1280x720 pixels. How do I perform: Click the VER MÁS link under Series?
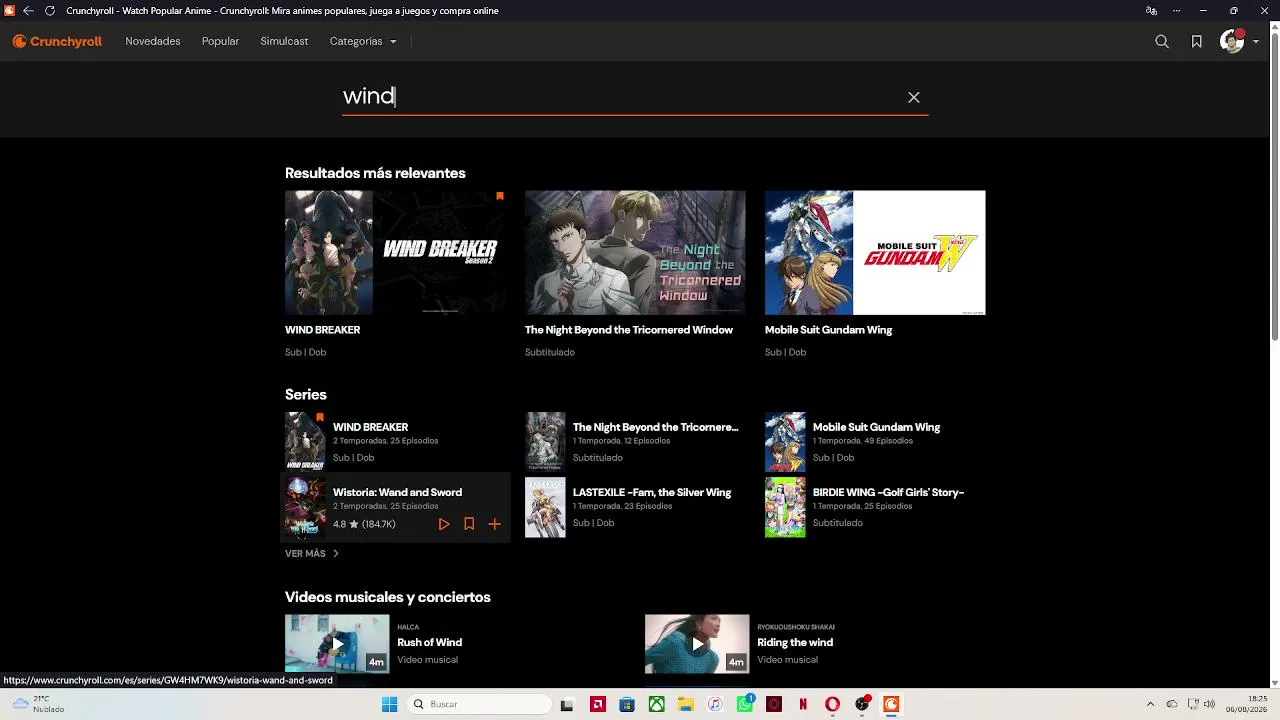[312, 553]
